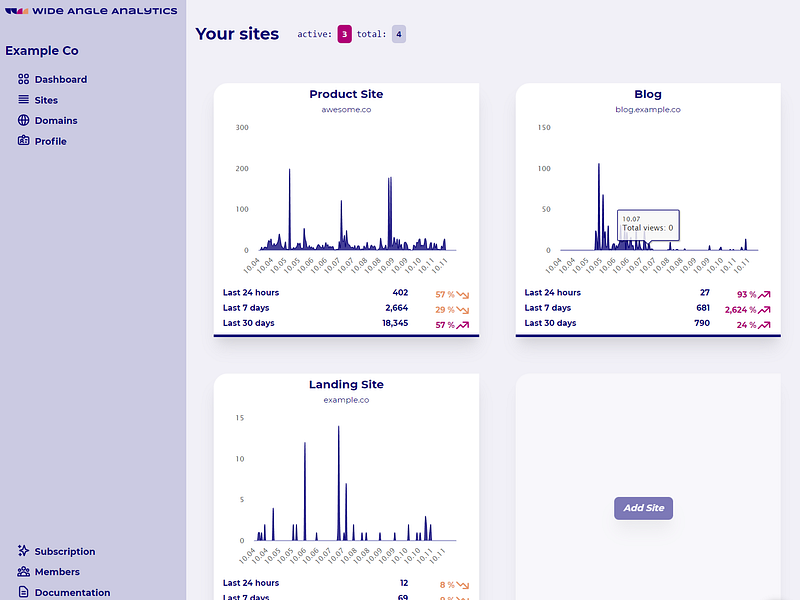Image resolution: width=800 pixels, height=600 pixels.
Task: Click the Example Co company name
Action: point(42,50)
